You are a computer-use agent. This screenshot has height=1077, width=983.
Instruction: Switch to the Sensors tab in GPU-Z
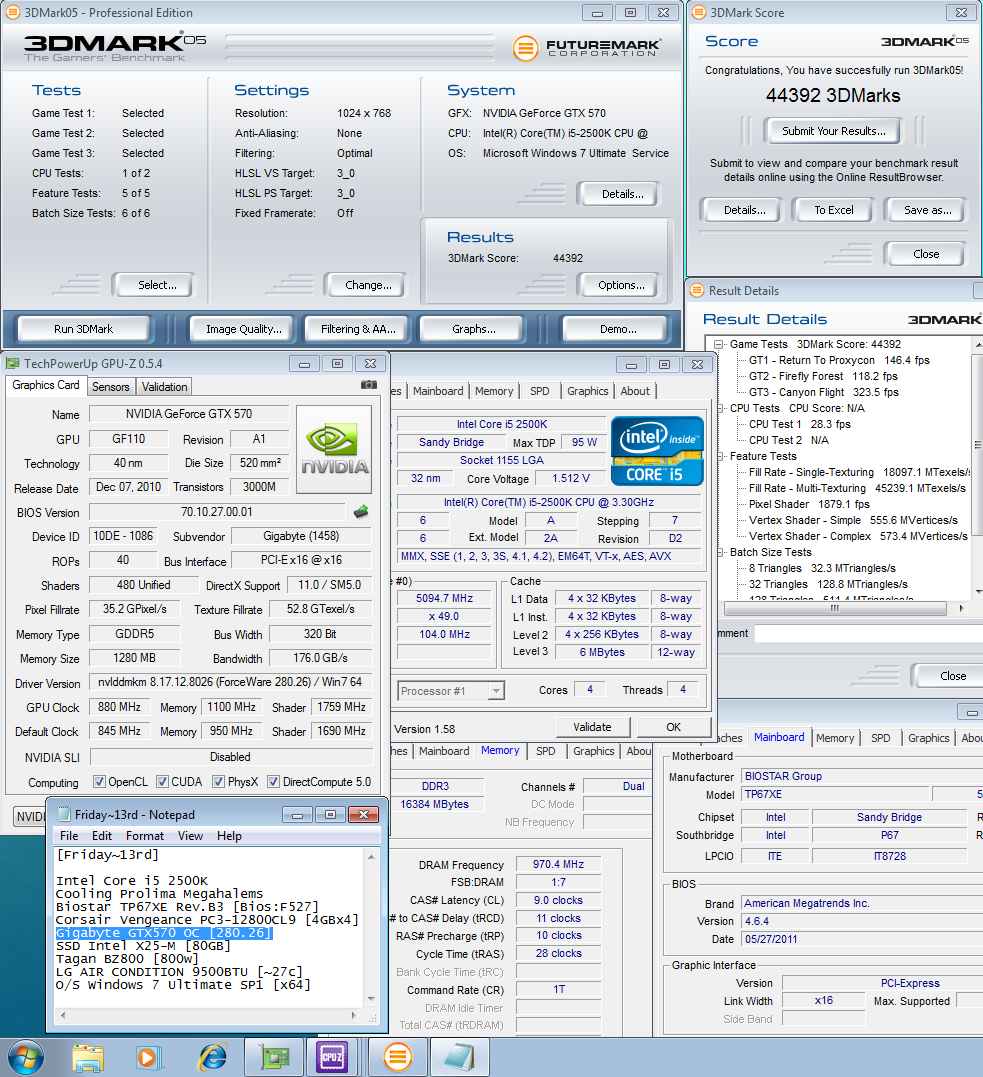coord(110,387)
